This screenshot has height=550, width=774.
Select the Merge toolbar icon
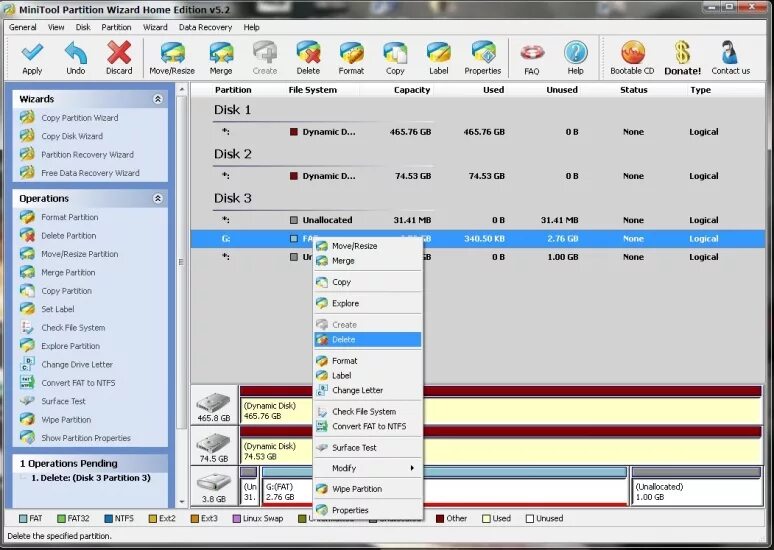click(x=221, y=53)
